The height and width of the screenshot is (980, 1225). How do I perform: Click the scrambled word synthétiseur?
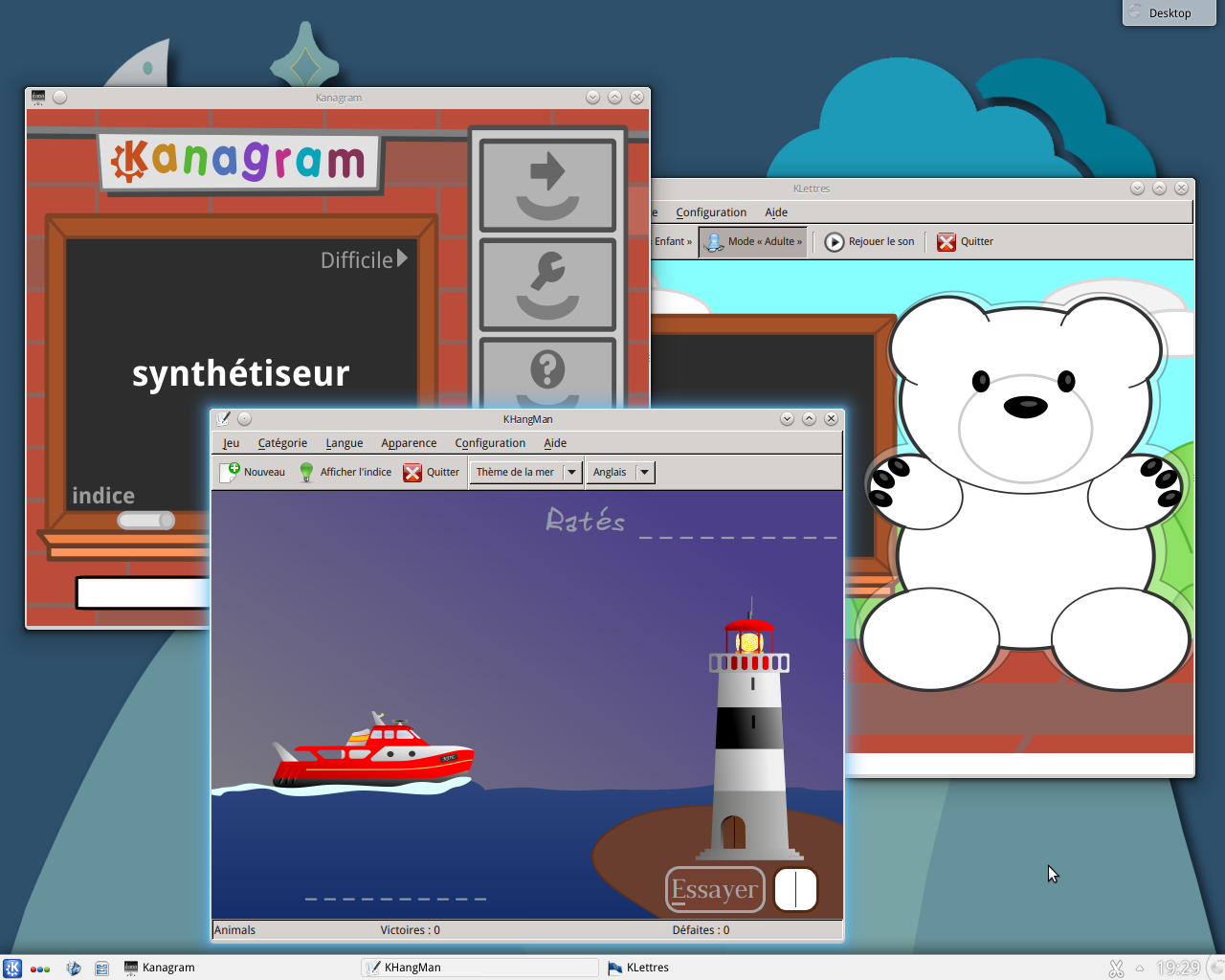(x=241, y=373)
